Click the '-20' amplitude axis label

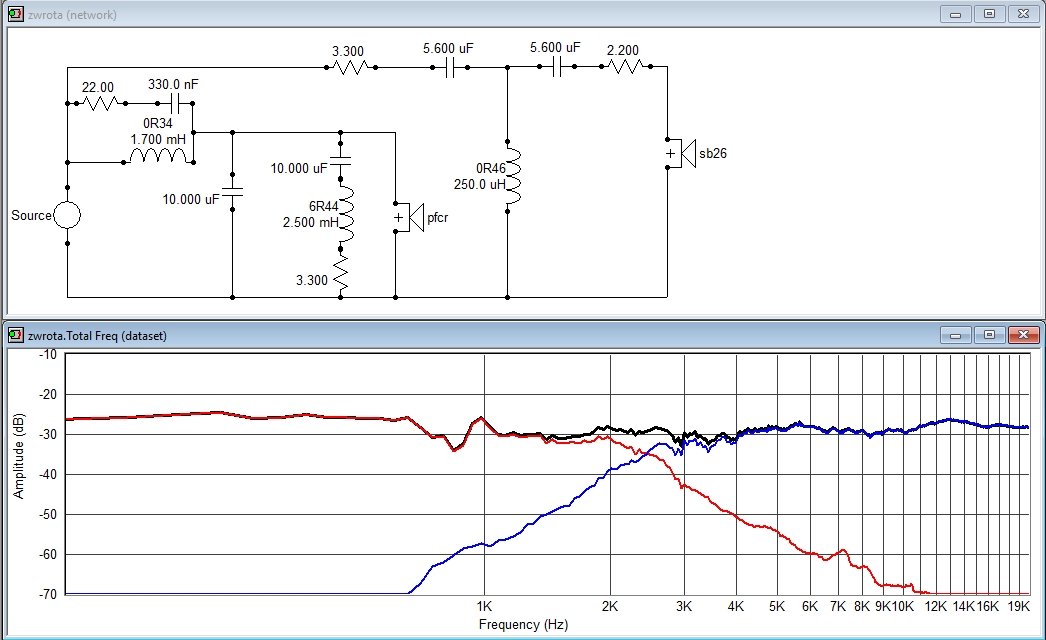coord(48,394)
